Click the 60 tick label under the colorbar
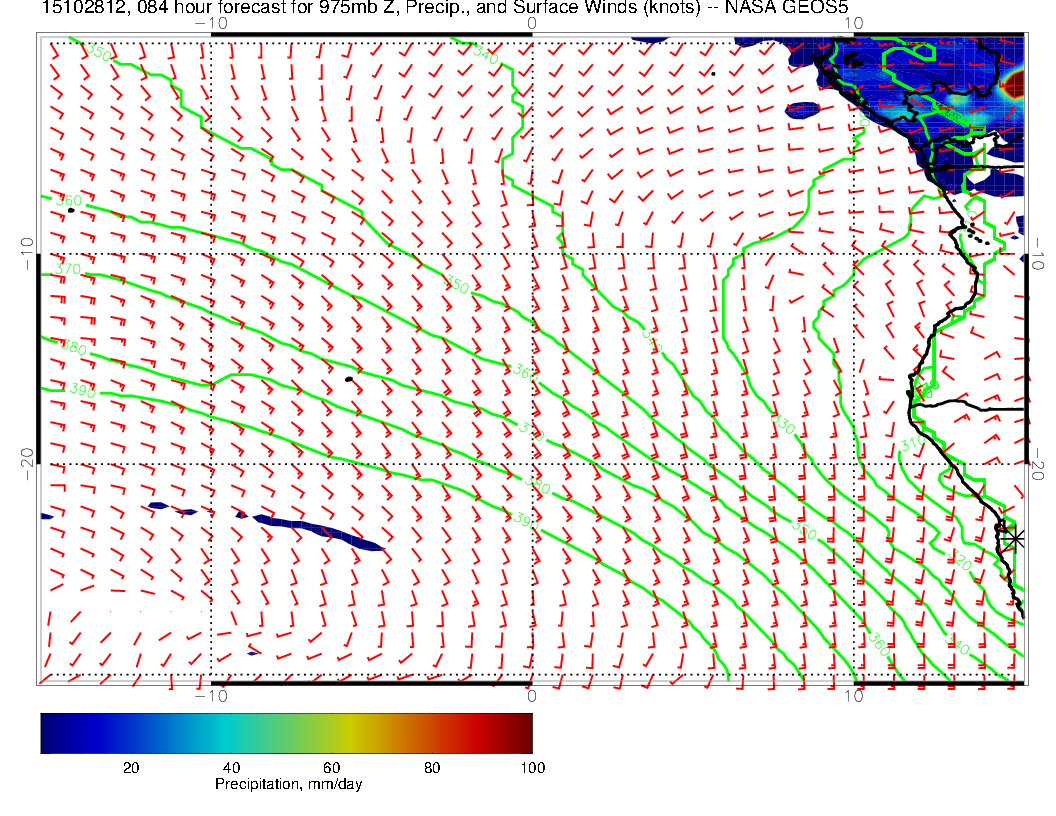This screenshot has width=1056, height=816. [x=332, y=767]
